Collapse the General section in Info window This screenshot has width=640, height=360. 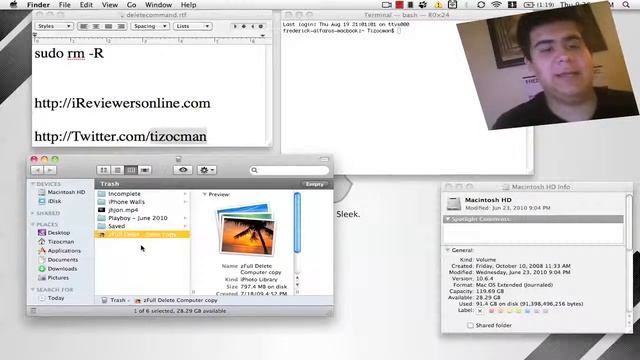pyautogui.click(x=448, y=250)
